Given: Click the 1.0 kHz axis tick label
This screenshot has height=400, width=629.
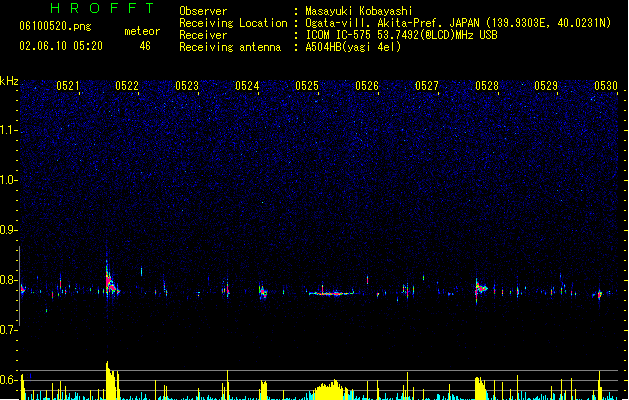Looking at the screenshot, I should tap(8, 180).
